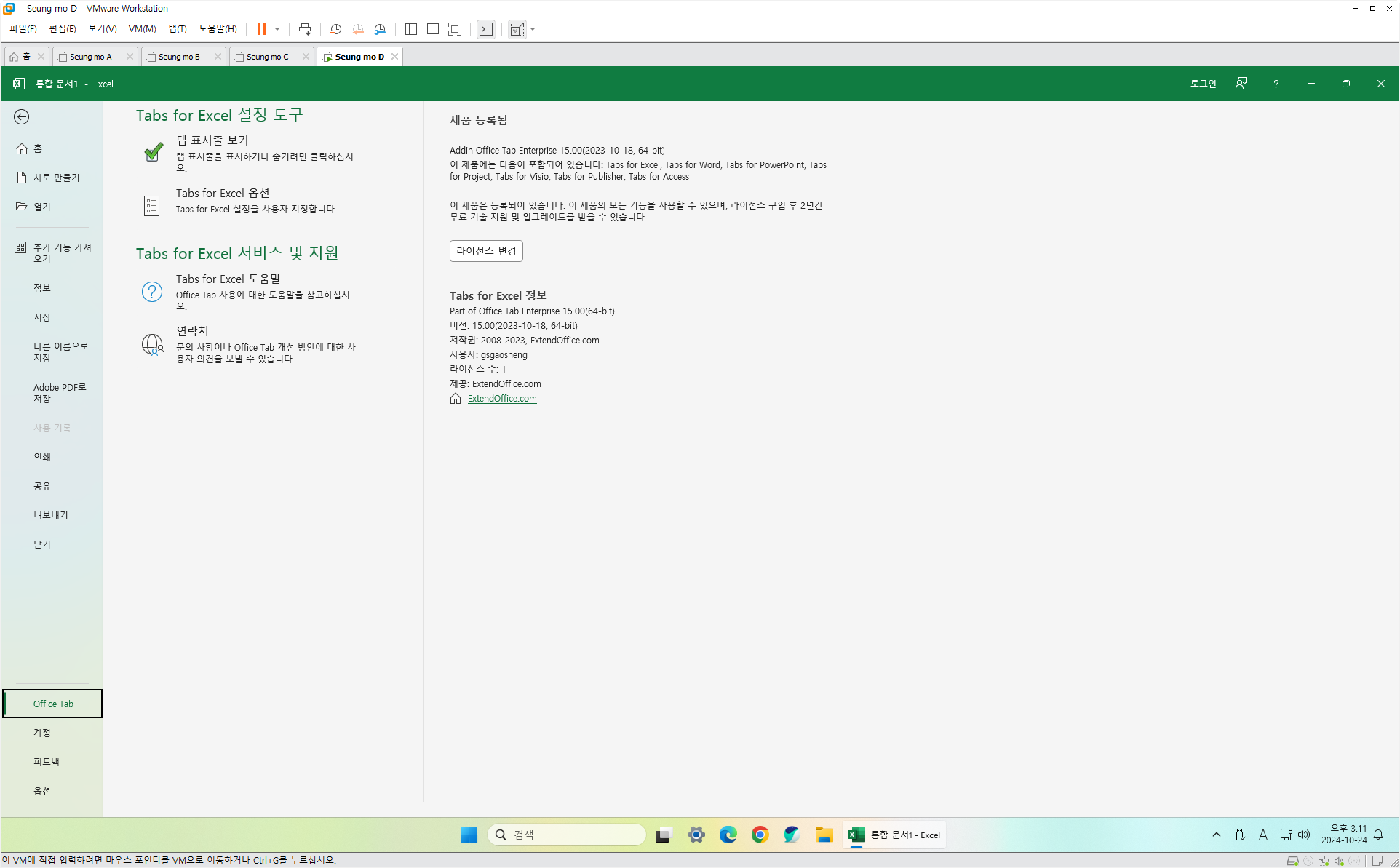Screen dimensions: 1400x868
Task: Click 로그인 in the Excel title bar
Action: click(x=1203, y=84)
